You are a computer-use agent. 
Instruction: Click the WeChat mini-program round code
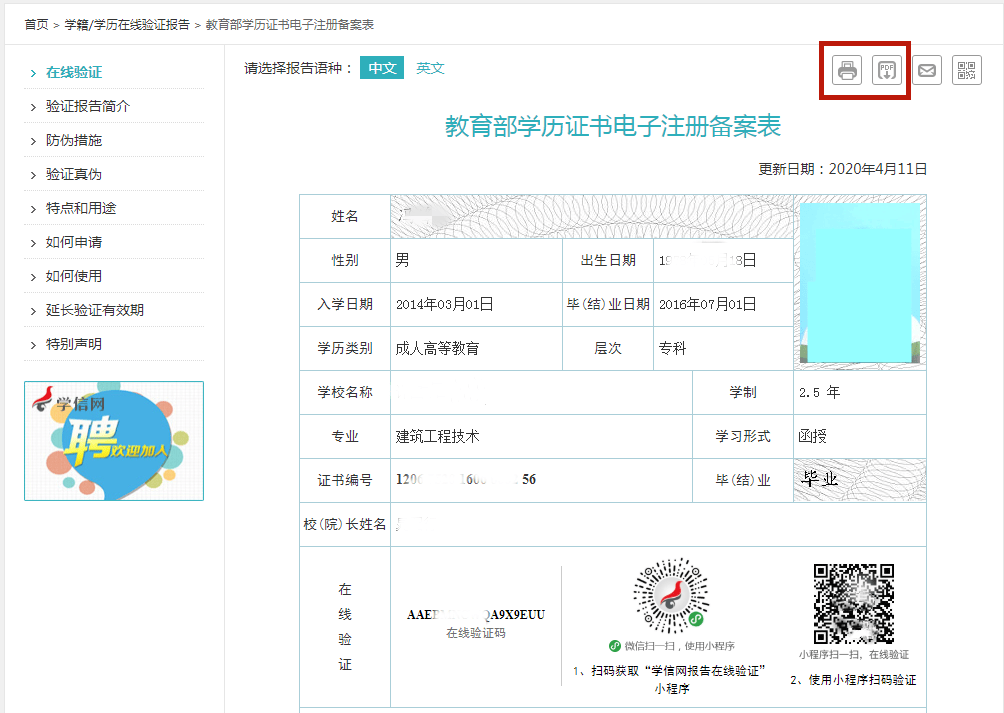[671, 596]
